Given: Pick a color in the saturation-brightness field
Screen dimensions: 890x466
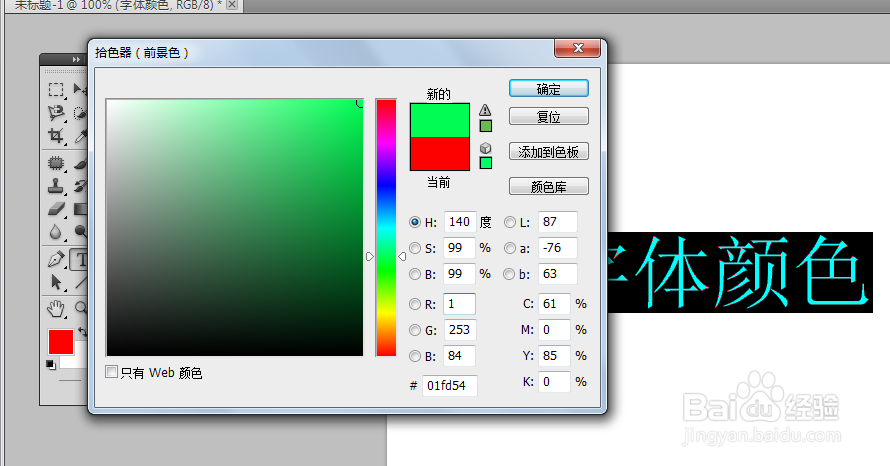Looking at the screenshot, I should coord(234,228).
